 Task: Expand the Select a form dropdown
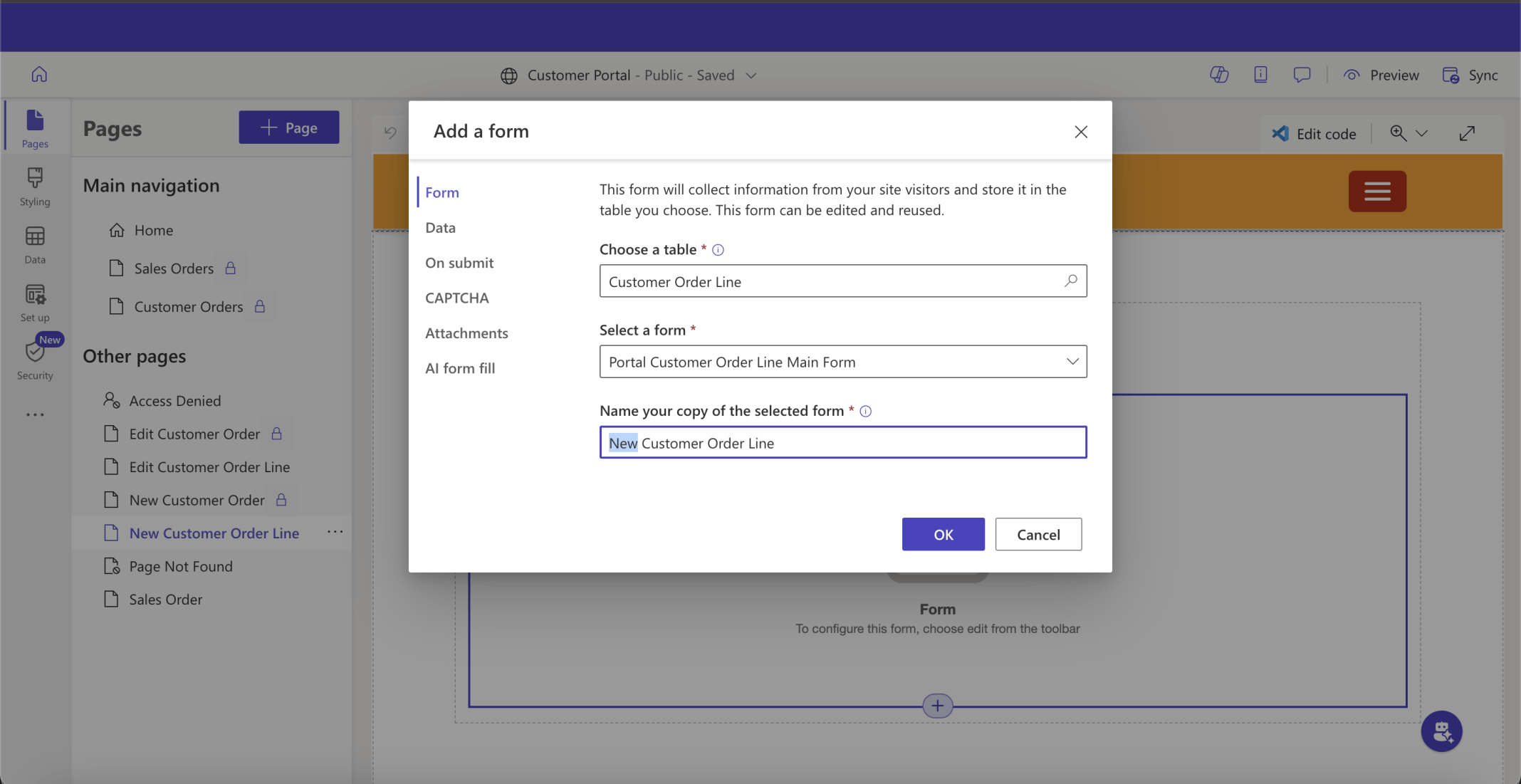pos(1072,362)
